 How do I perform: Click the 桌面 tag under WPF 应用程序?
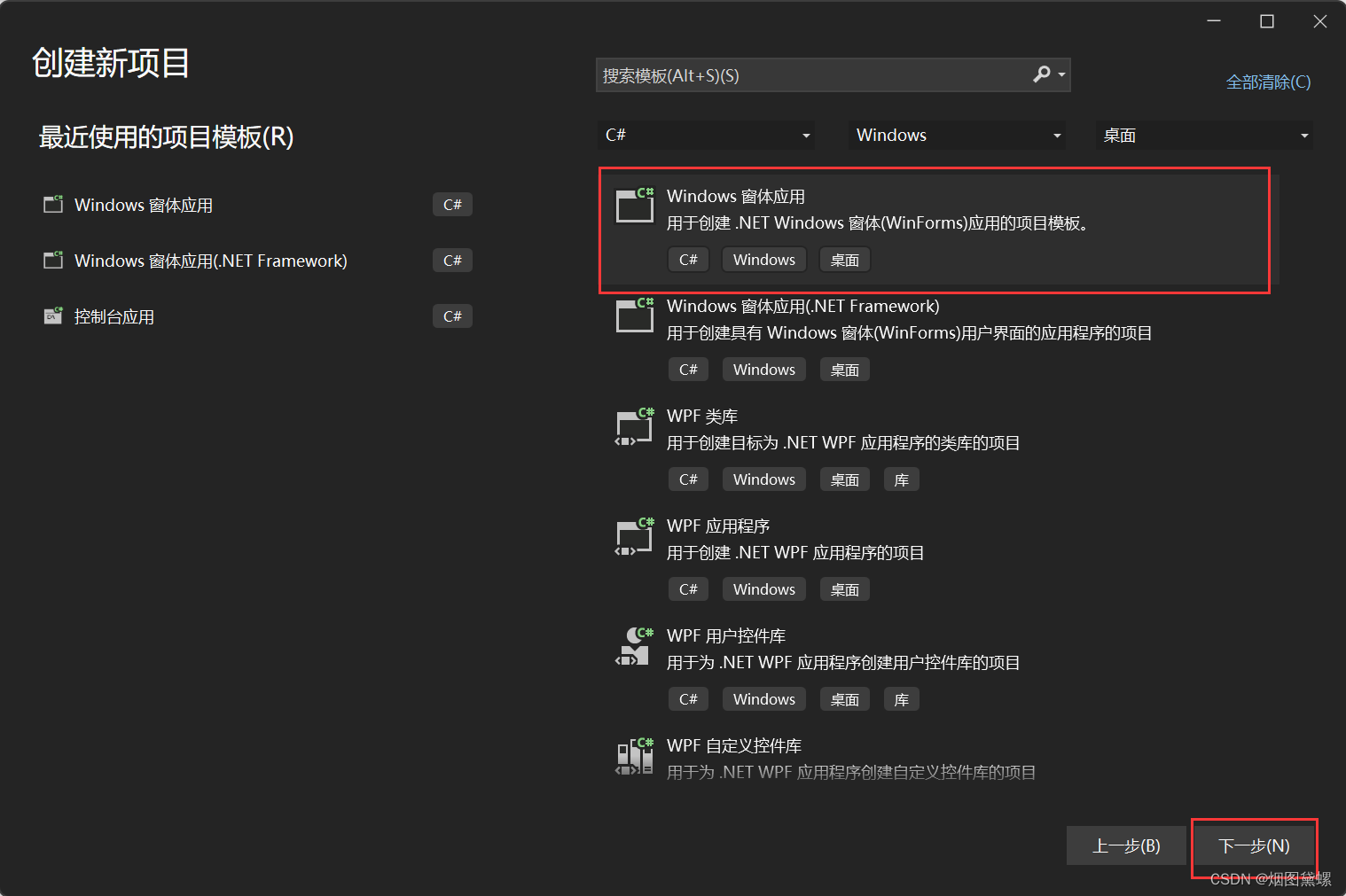click(x=845, y=589)
